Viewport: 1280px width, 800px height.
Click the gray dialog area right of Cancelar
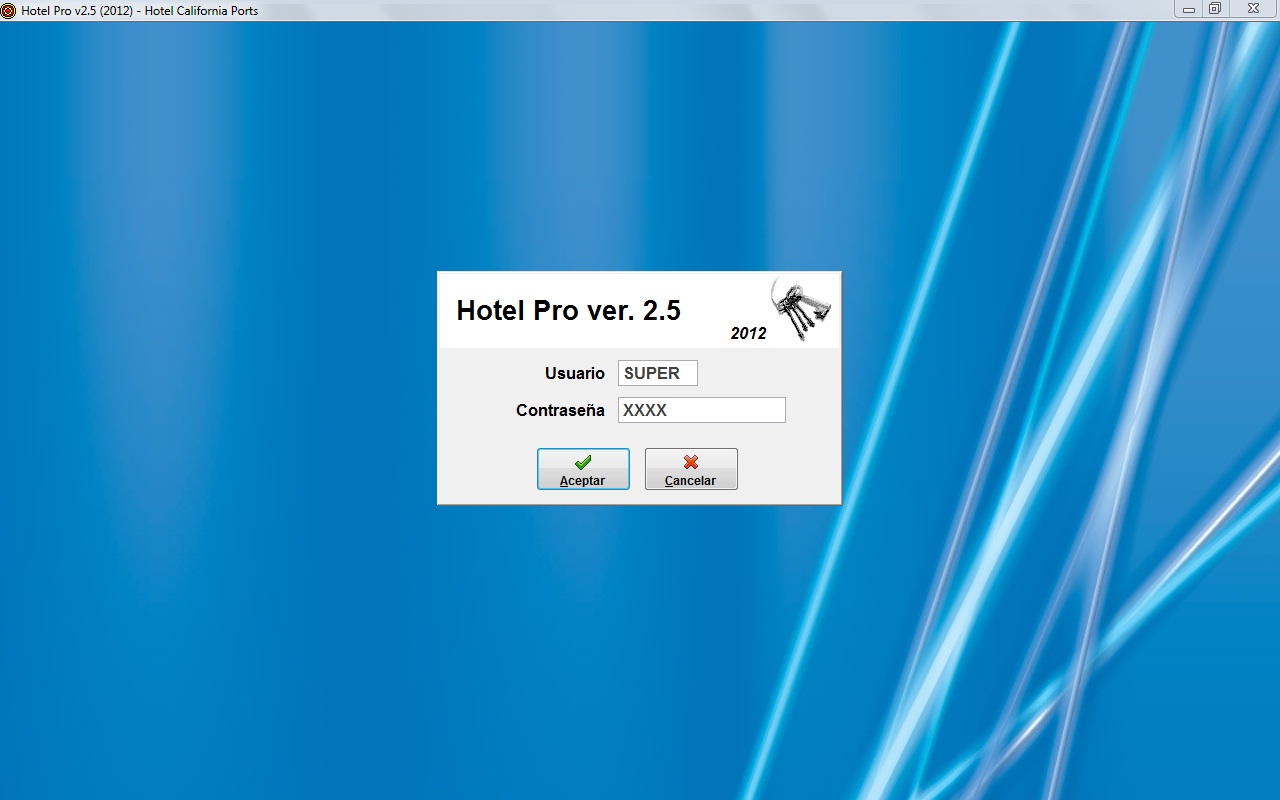(x=788, y=469)
